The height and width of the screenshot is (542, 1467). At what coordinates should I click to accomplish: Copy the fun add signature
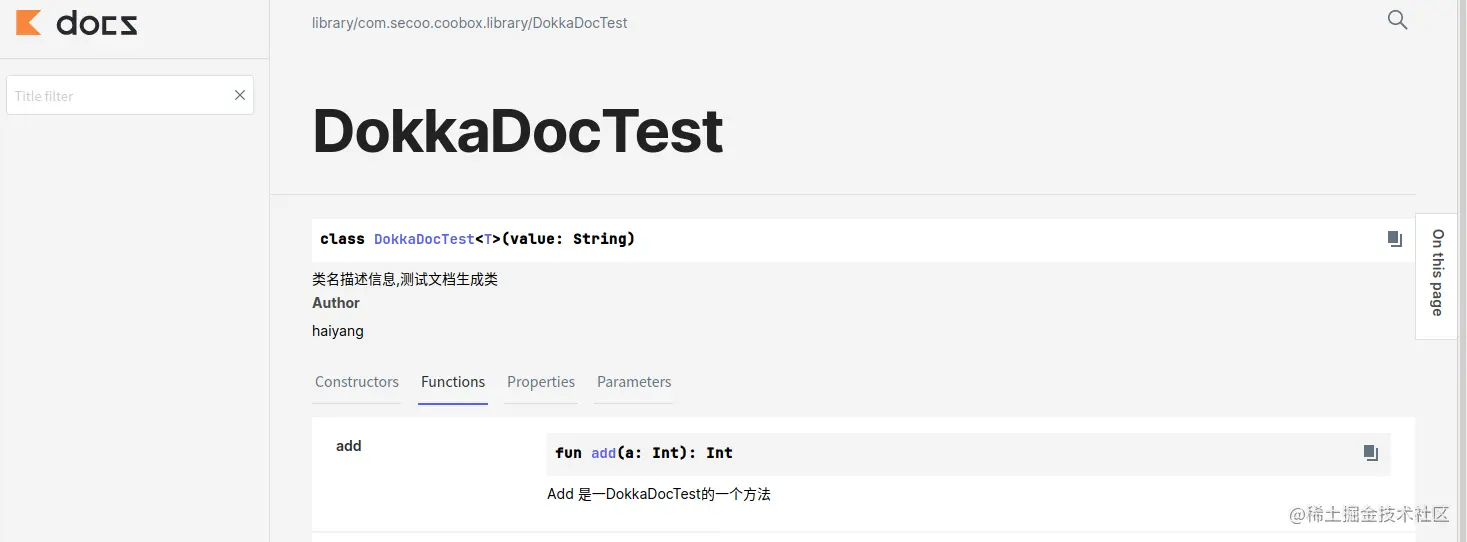[1370, 453]
